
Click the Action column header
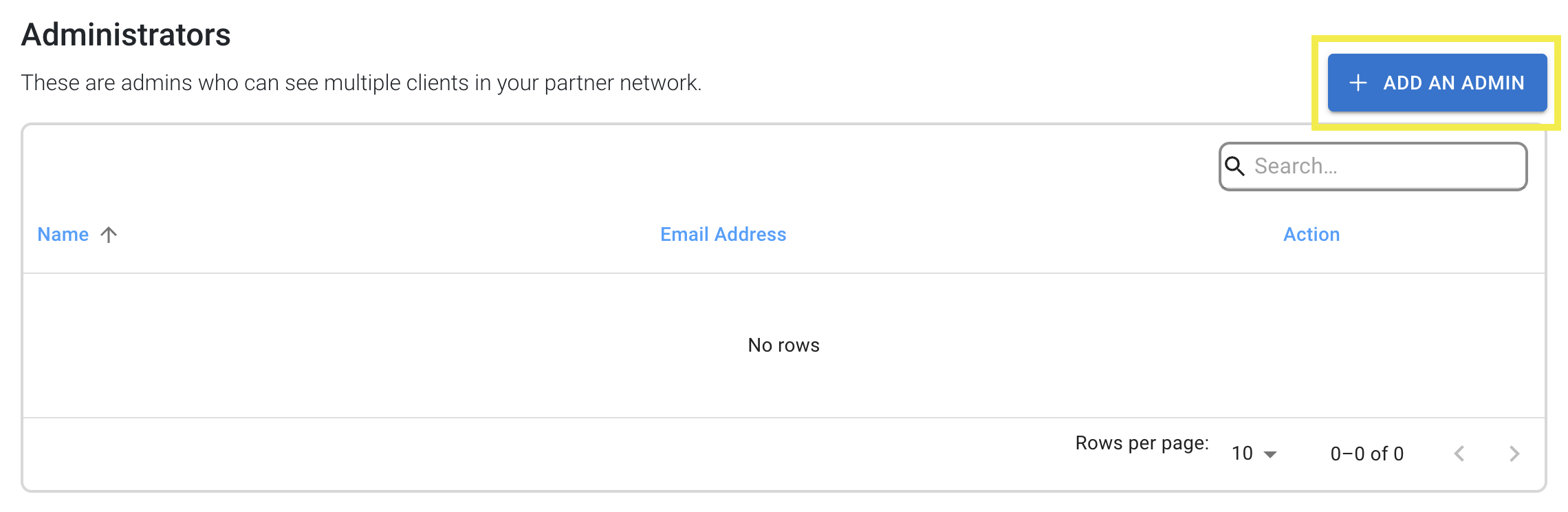tap(1311, 235)
